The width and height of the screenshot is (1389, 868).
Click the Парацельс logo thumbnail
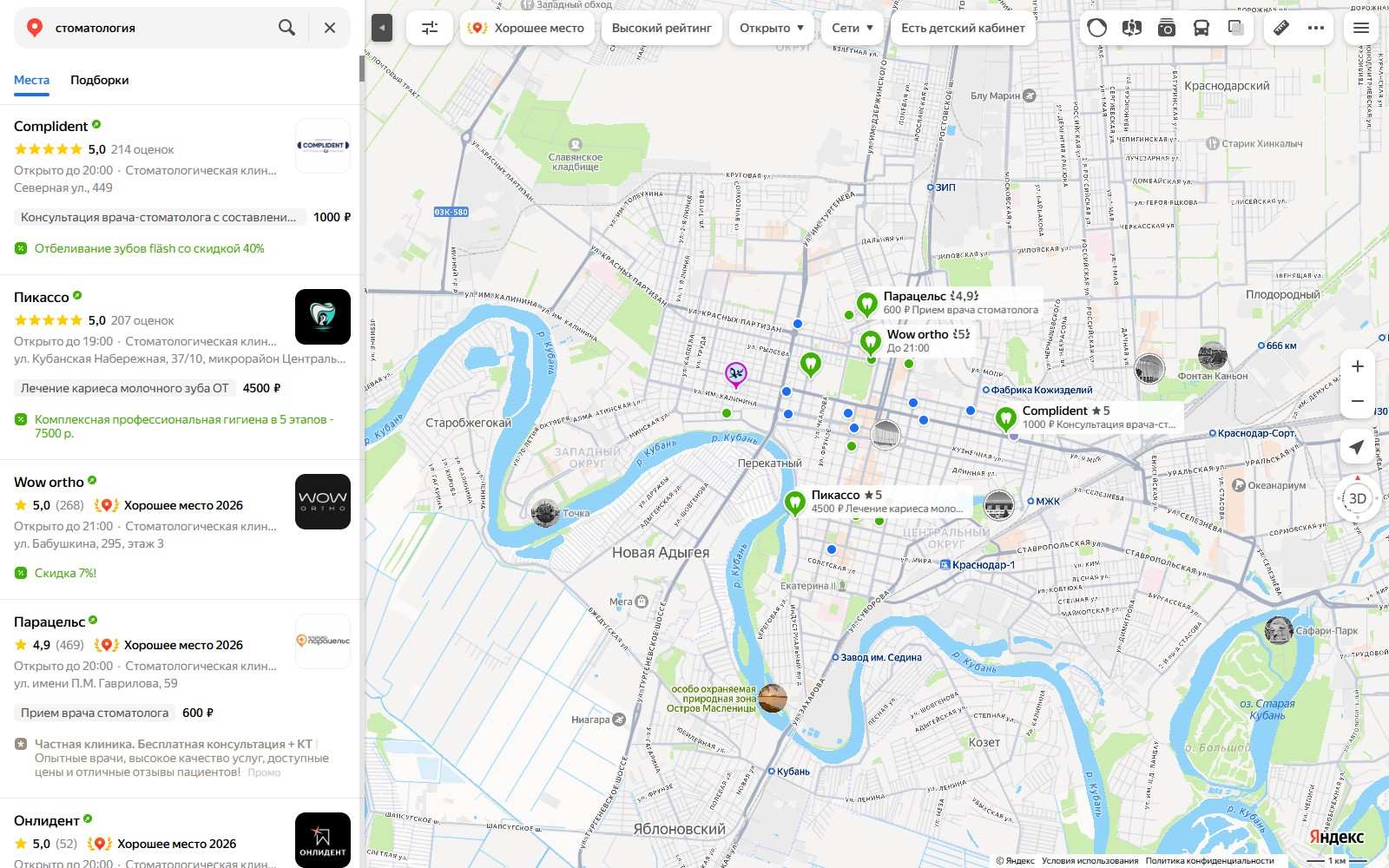tap(323, 641)
